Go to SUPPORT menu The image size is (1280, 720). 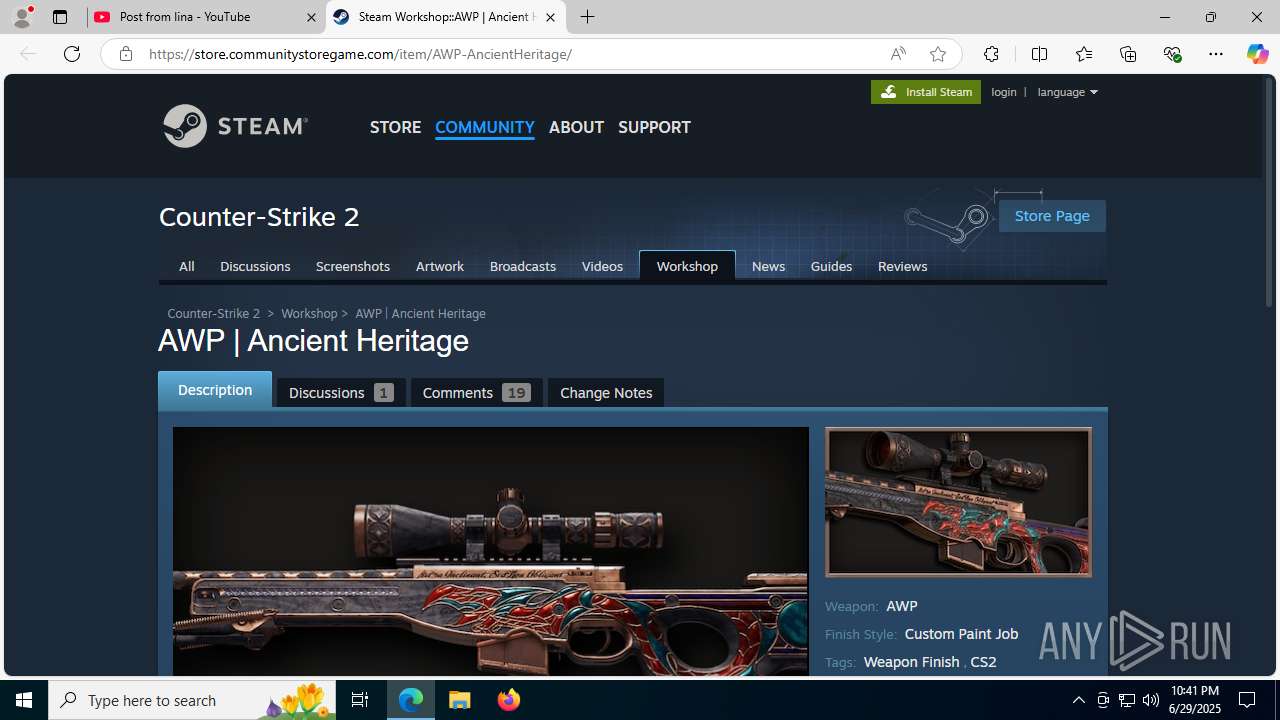click(x=654, y=127)
